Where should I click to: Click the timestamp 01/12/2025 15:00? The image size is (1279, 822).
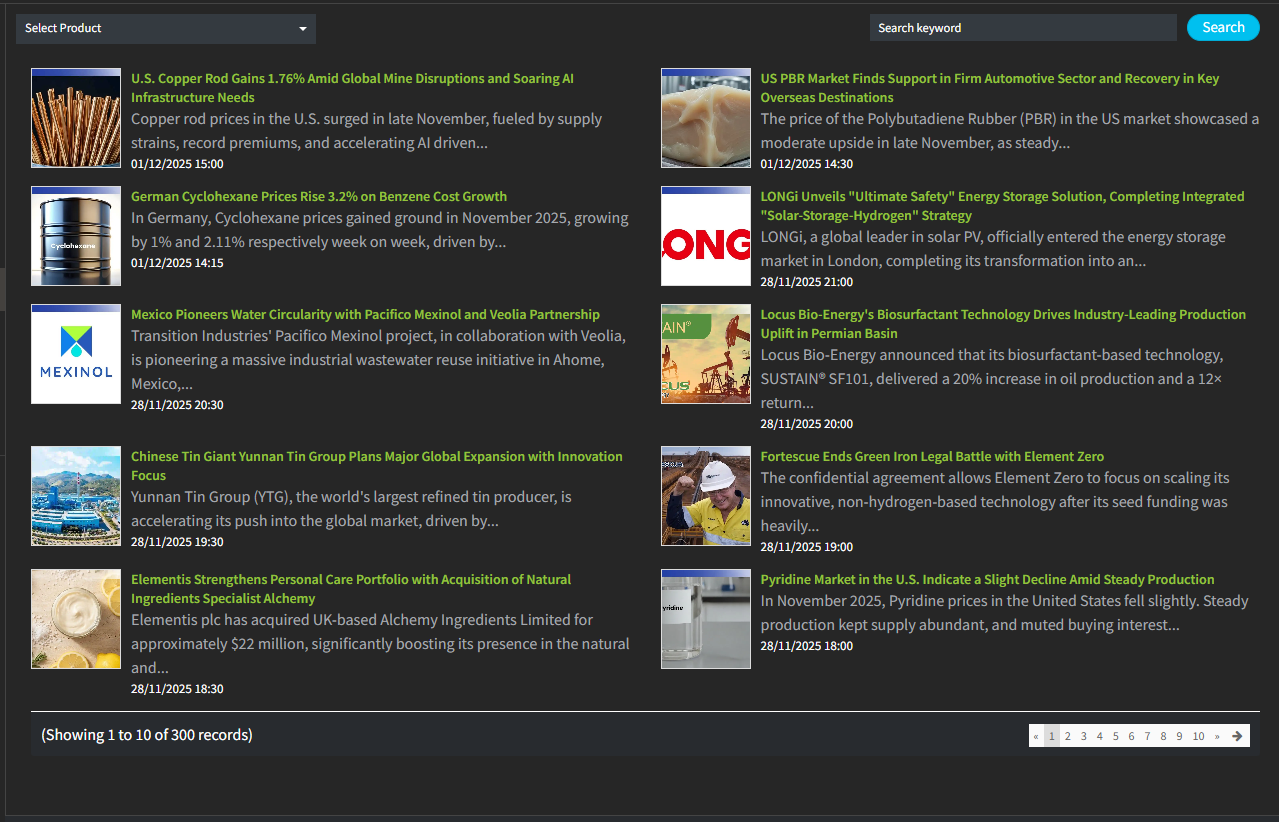[177, 164]
